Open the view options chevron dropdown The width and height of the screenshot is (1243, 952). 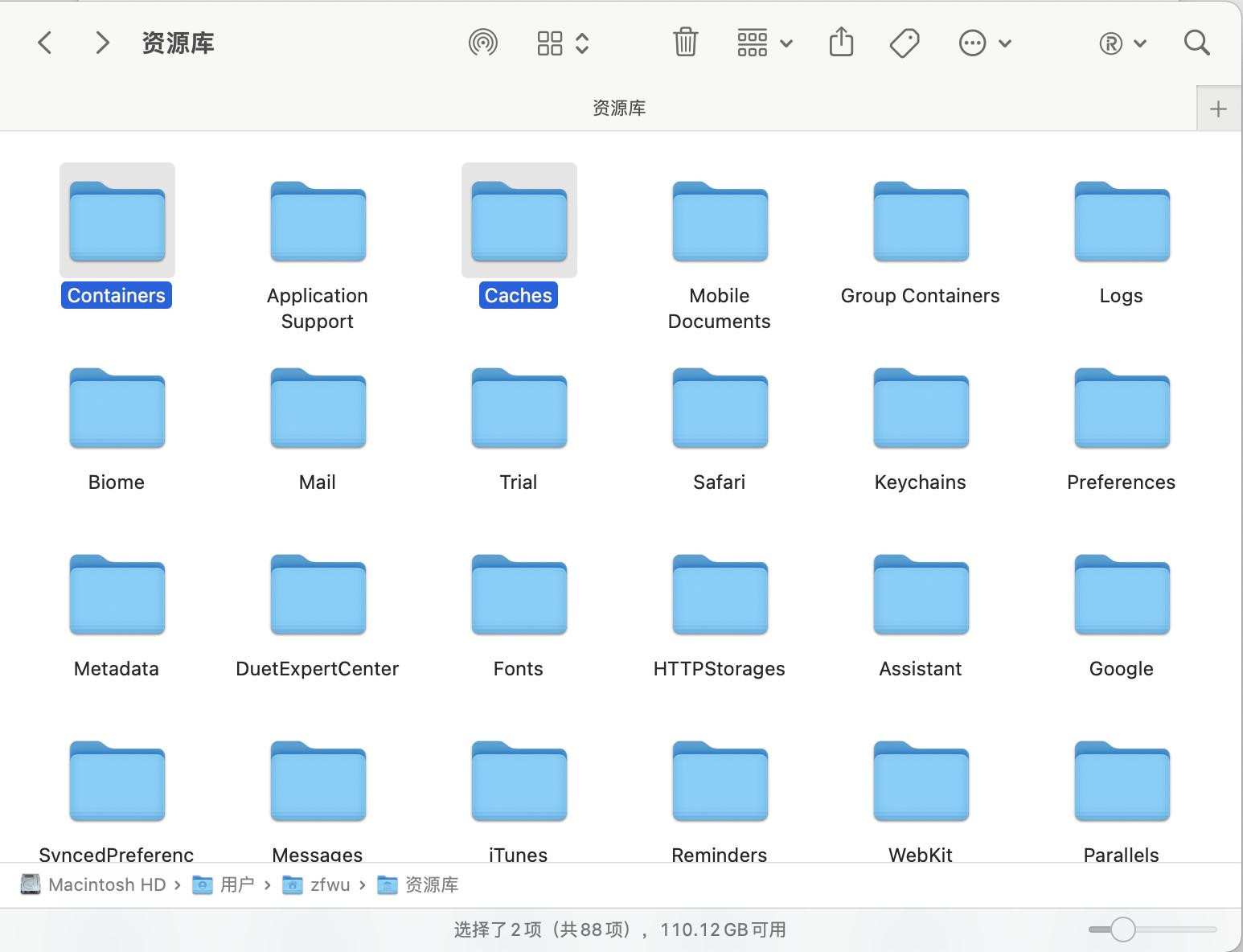pyautogui.click(x=580, y=43)
